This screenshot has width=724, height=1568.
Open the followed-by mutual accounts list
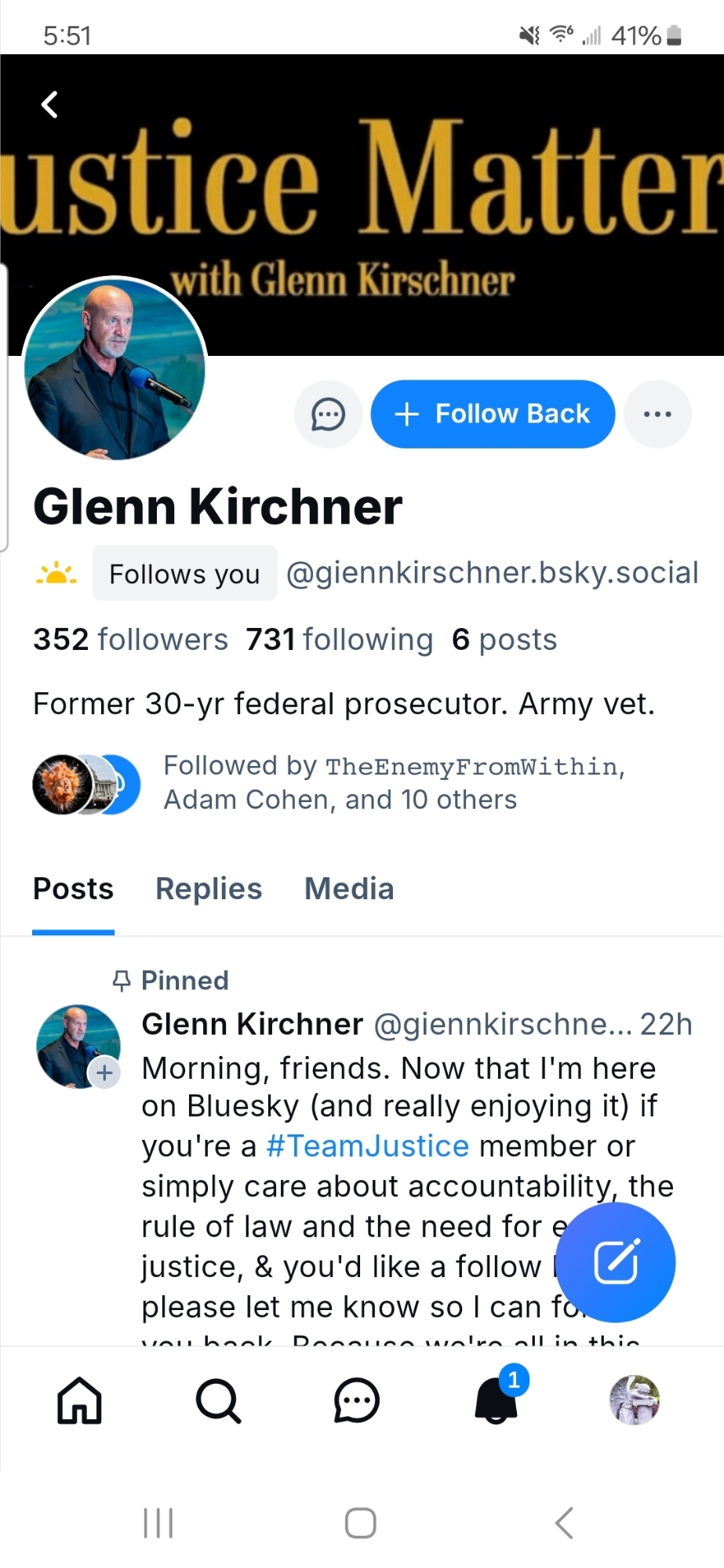337,782
